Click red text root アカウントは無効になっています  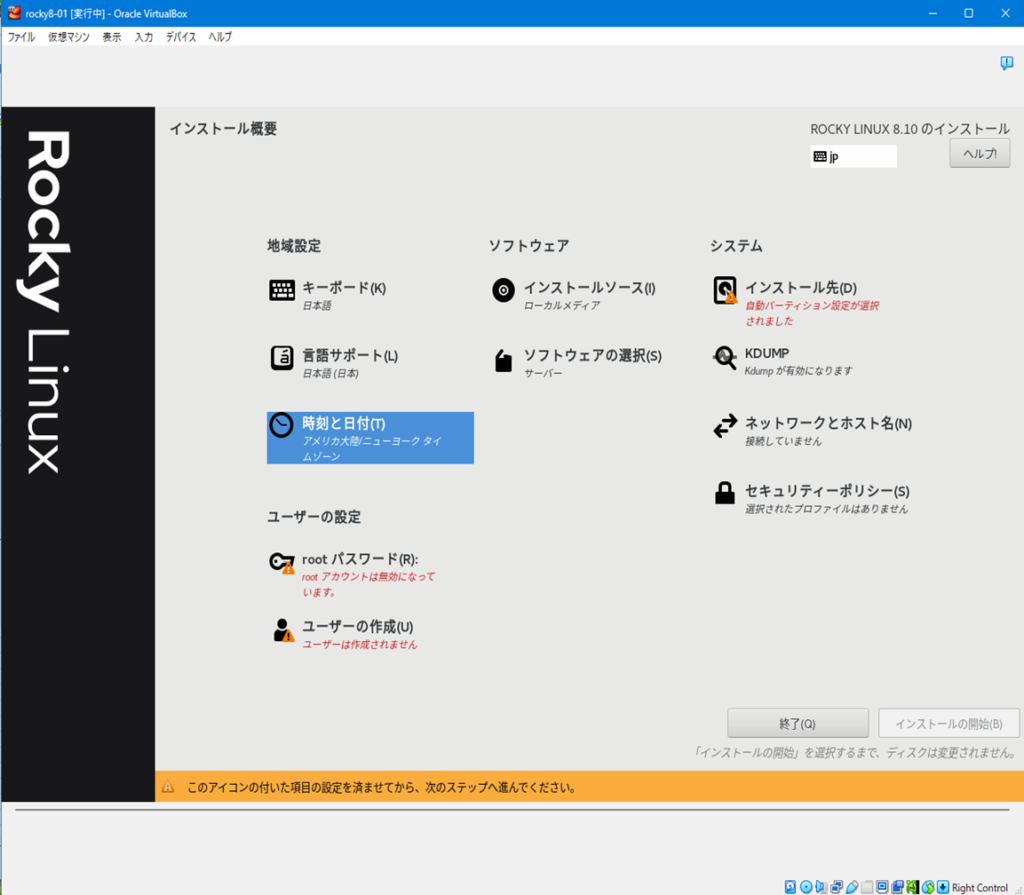(x=368, y=584)
